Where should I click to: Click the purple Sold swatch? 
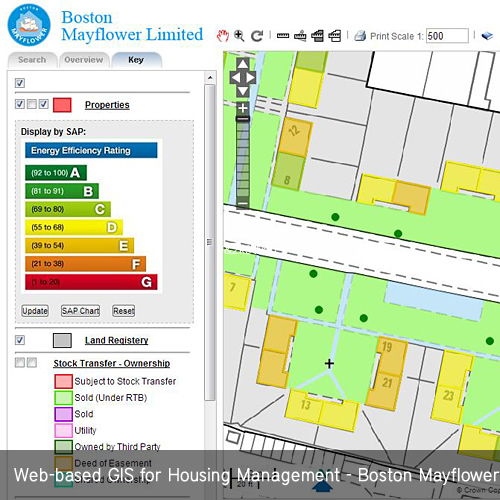click(63, 414)
